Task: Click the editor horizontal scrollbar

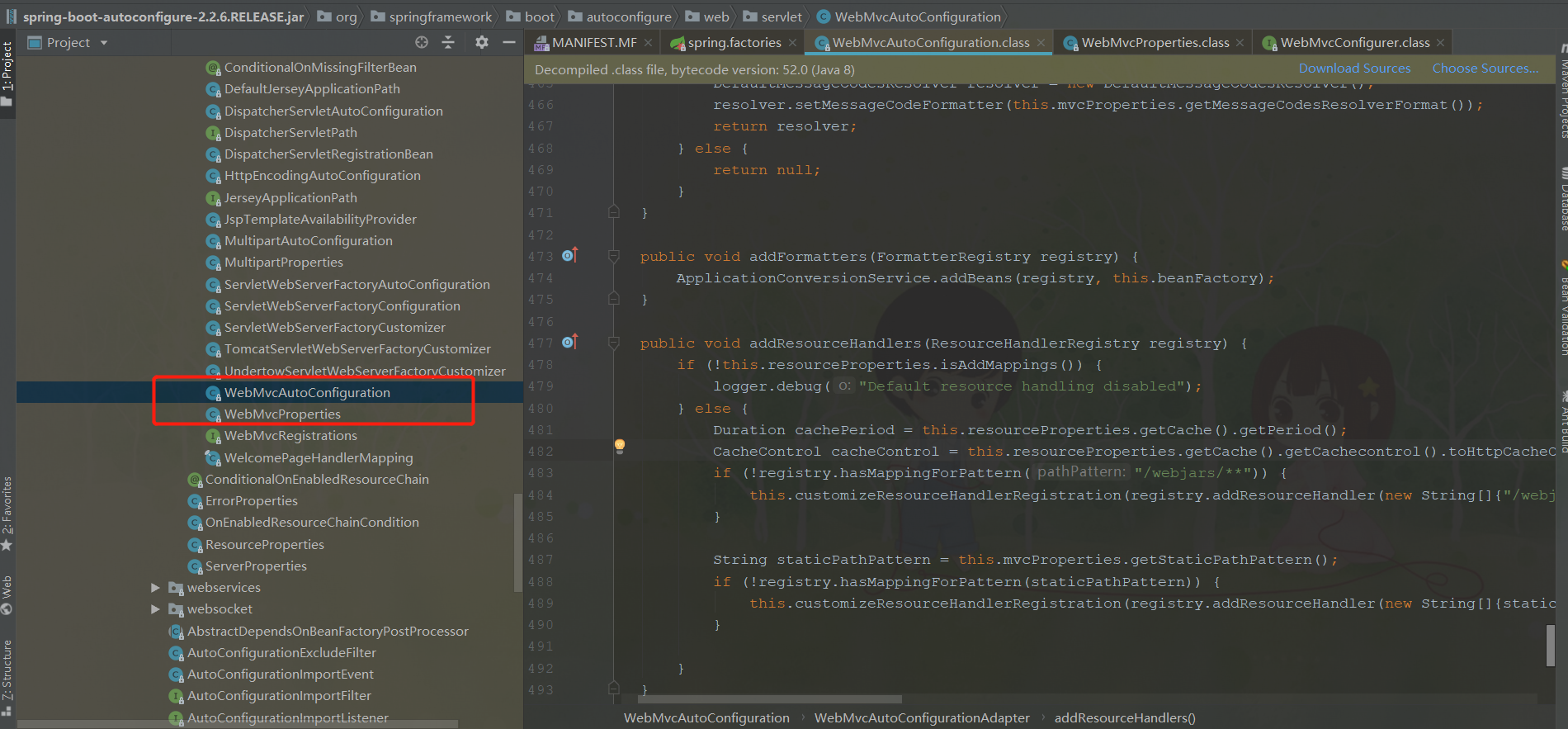Action: click(769, 699)
